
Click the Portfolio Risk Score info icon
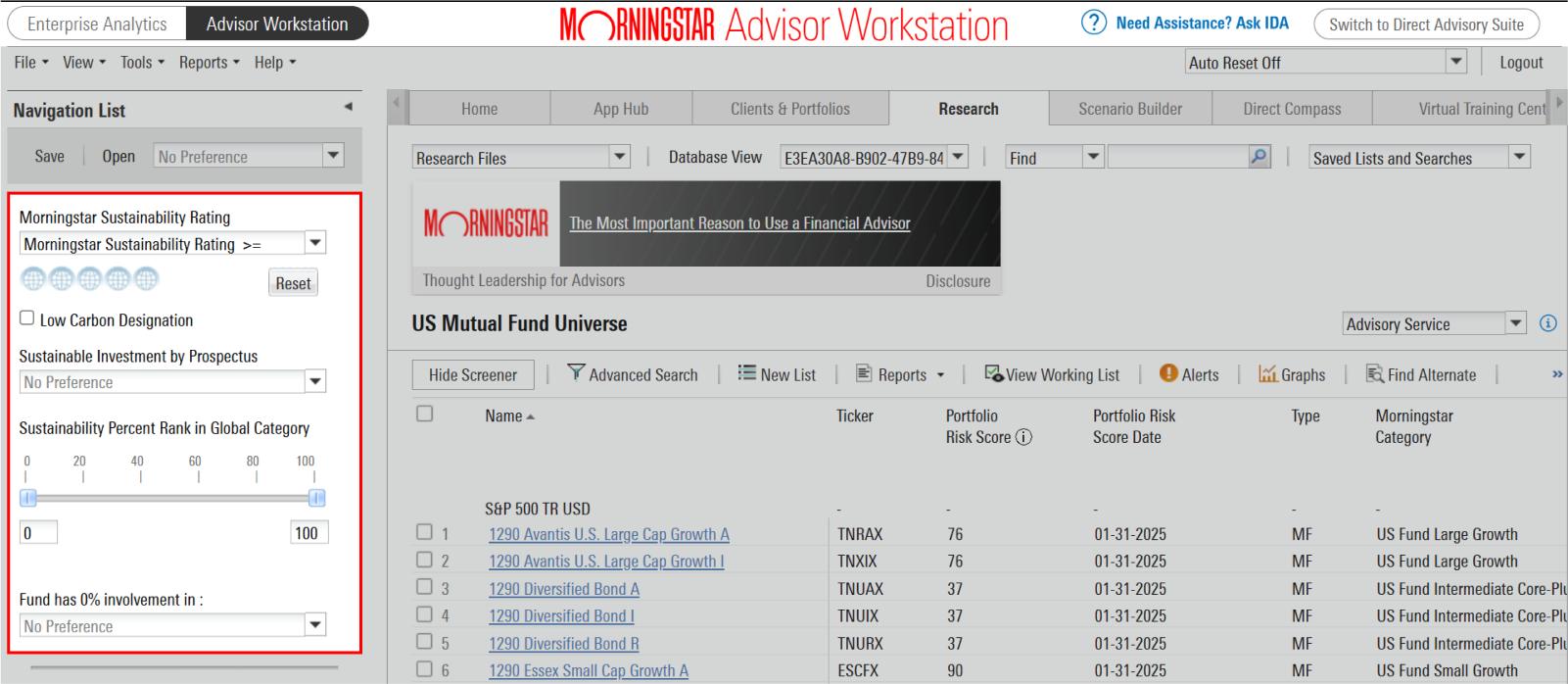[x=1023, y=437]
